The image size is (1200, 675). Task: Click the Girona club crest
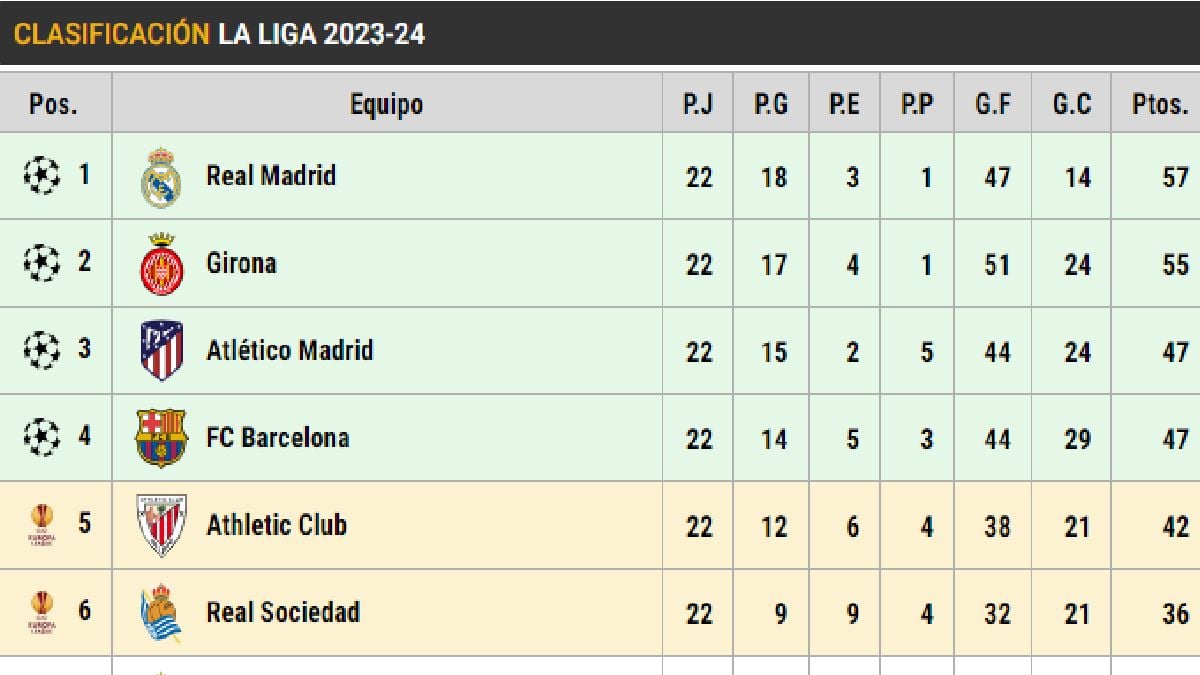[160, 264]
